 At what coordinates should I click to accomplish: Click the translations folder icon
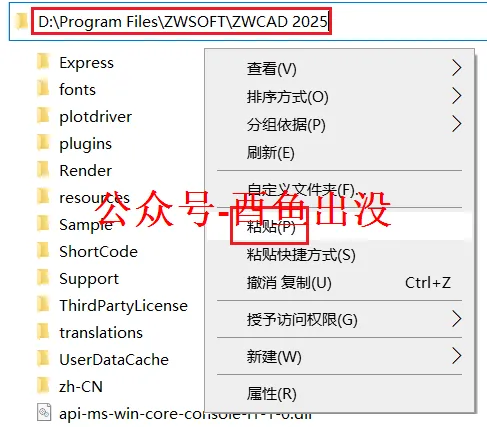pos(44,332)
